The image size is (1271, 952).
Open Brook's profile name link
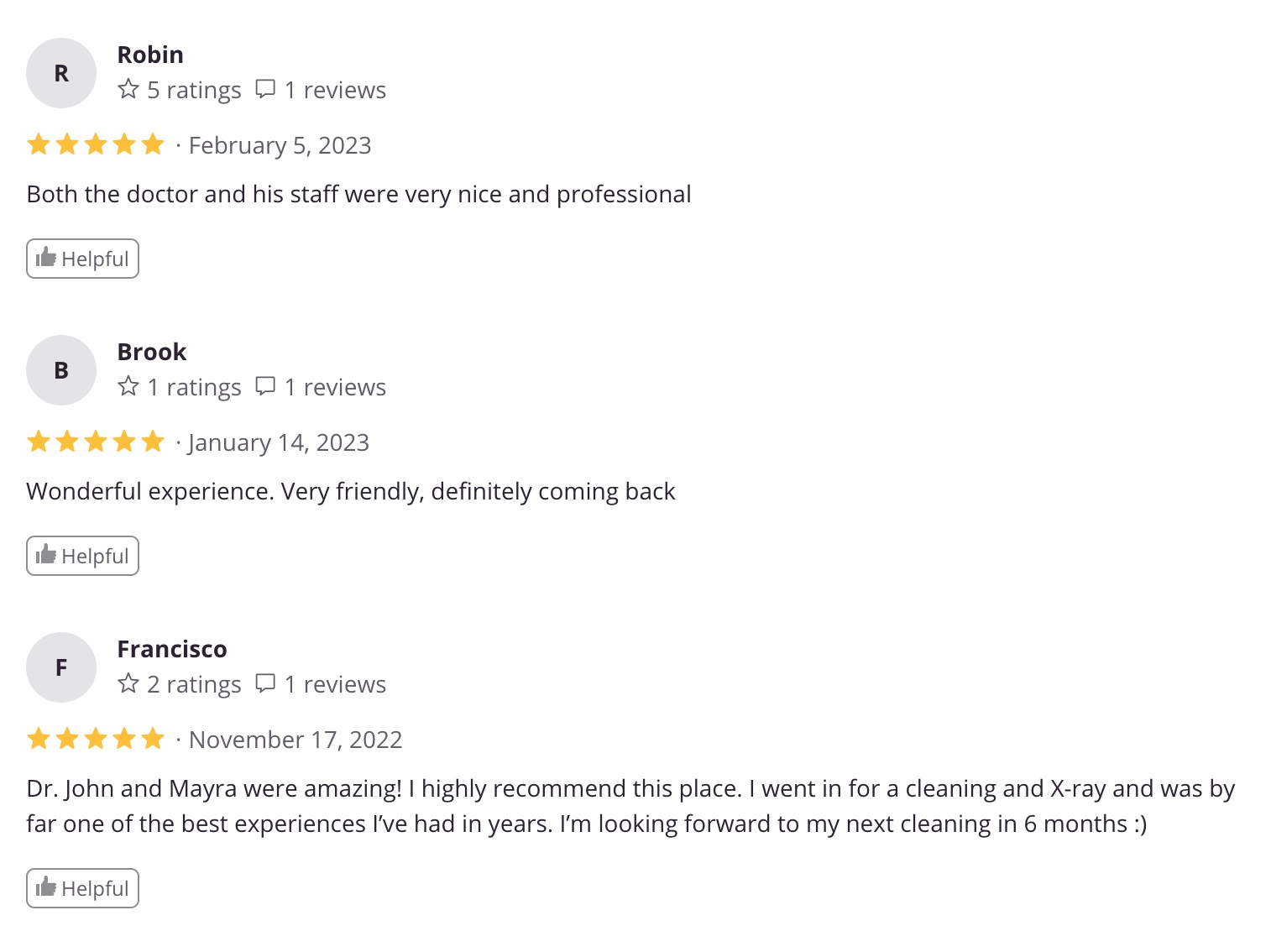click(152, 352)
